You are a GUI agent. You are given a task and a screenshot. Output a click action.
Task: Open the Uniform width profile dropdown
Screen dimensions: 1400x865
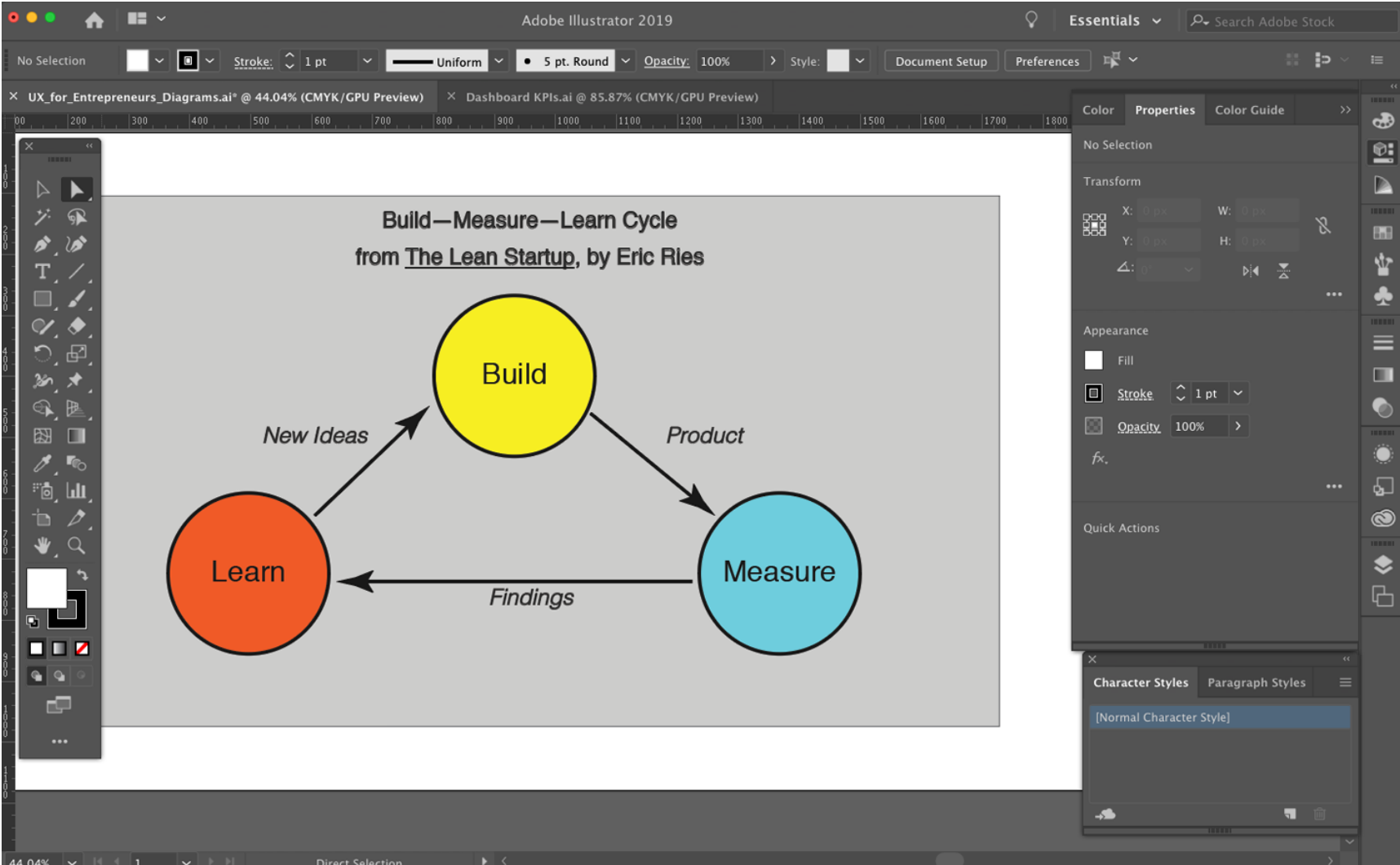(x=499, y=60)
